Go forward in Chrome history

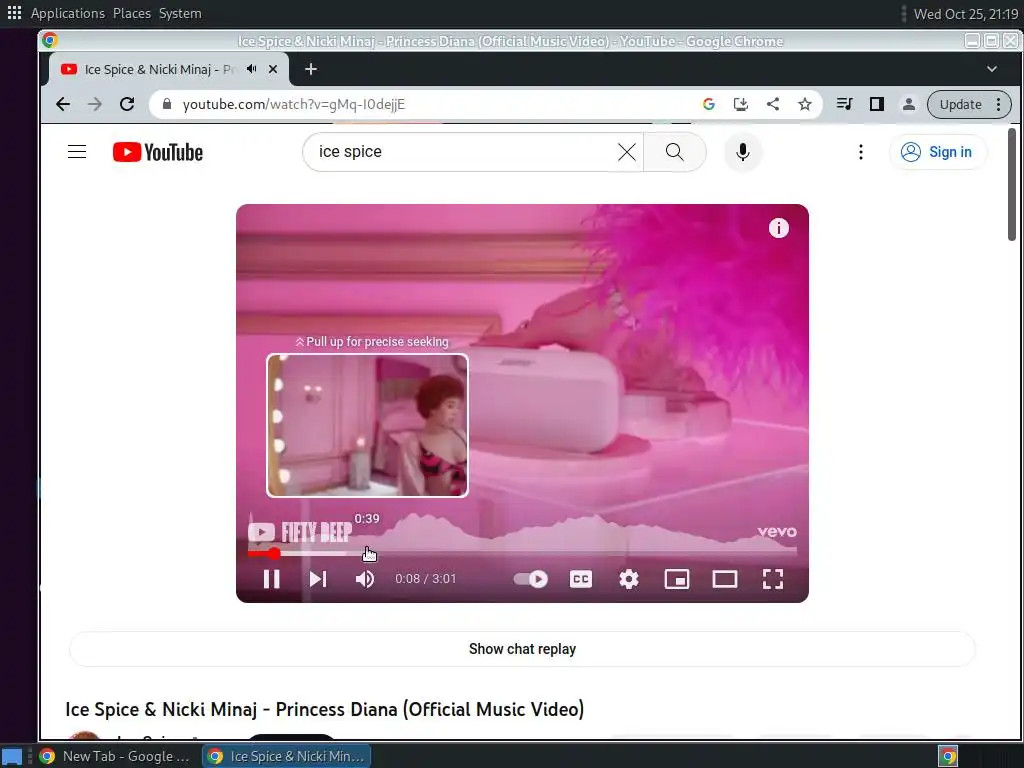tap(95, 104)
